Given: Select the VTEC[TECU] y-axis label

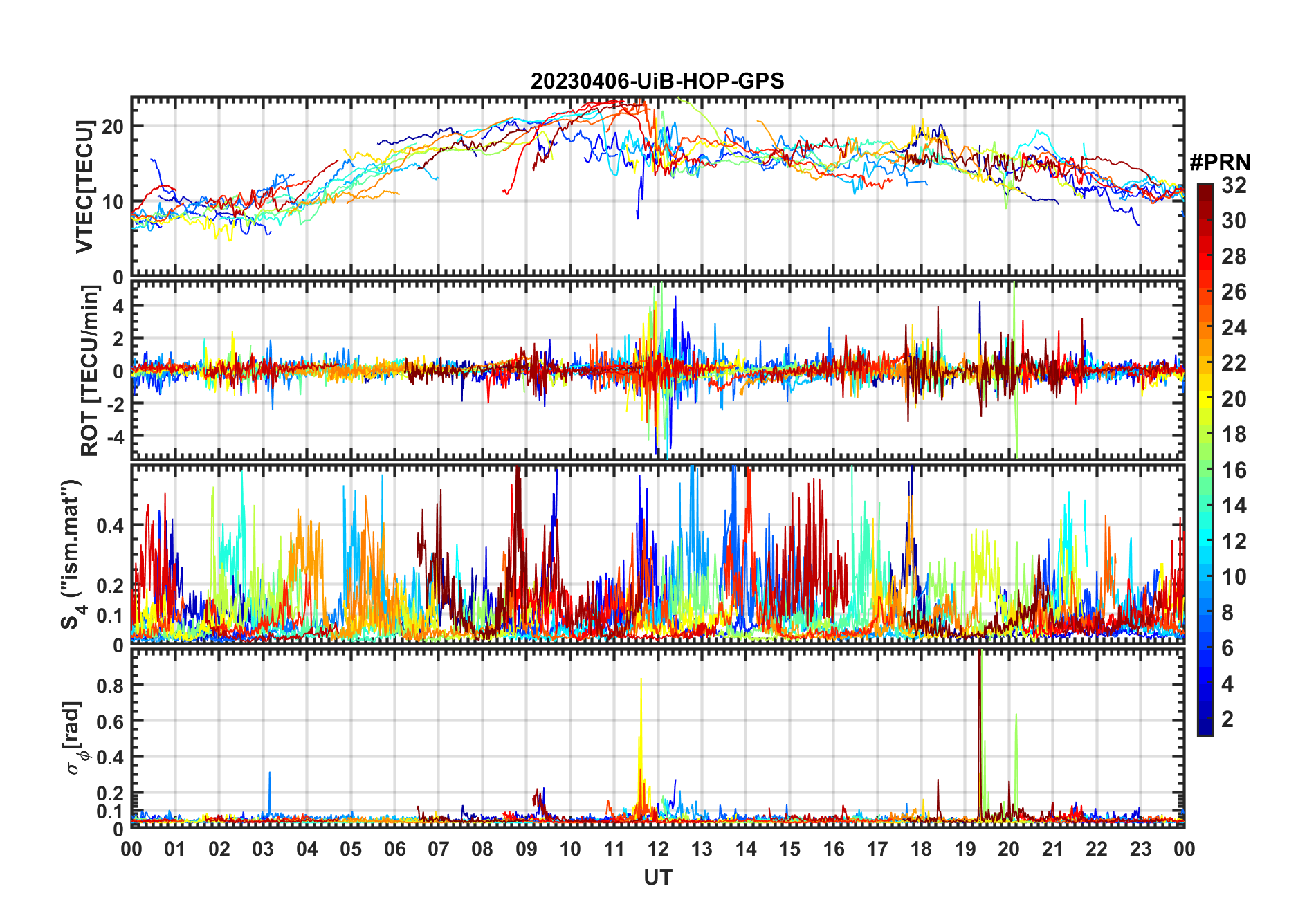Looking at the screenshot, I should pyautogui.click(x=84, y=187).
